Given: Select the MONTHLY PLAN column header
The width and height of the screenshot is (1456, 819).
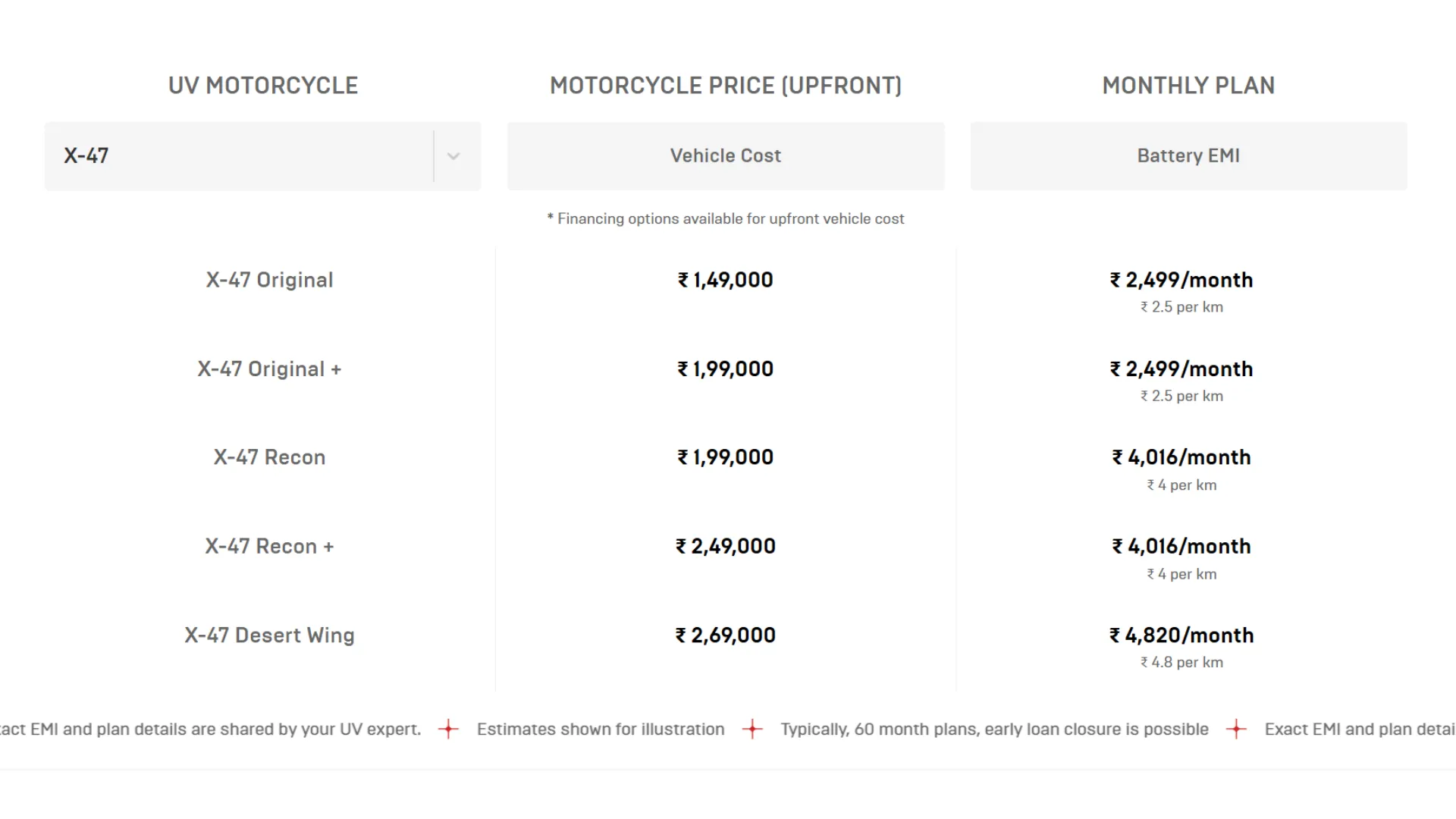Looking at the screenshot, I should [x=1188, y=85].
